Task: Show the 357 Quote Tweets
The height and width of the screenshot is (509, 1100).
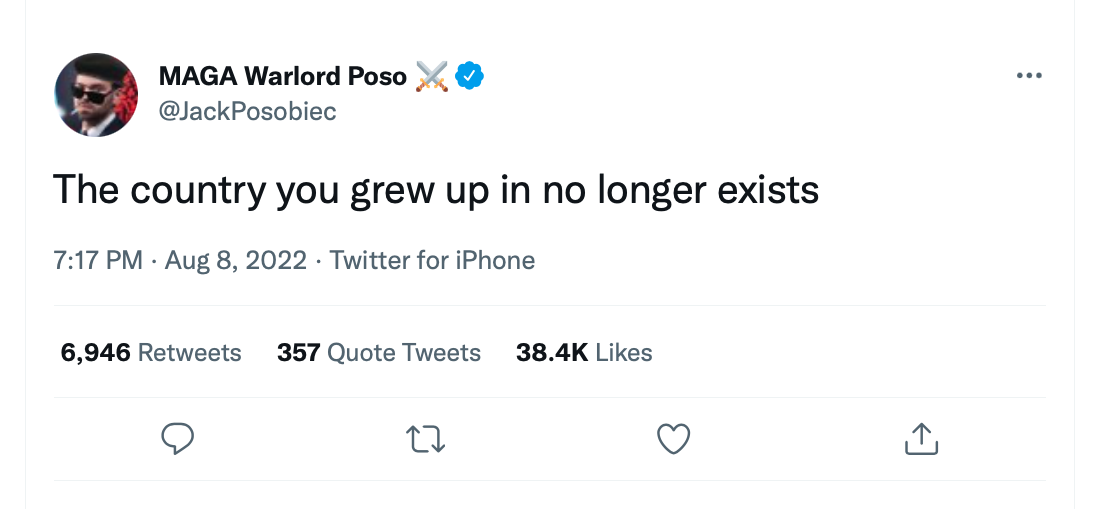Action: coord(379,353)
